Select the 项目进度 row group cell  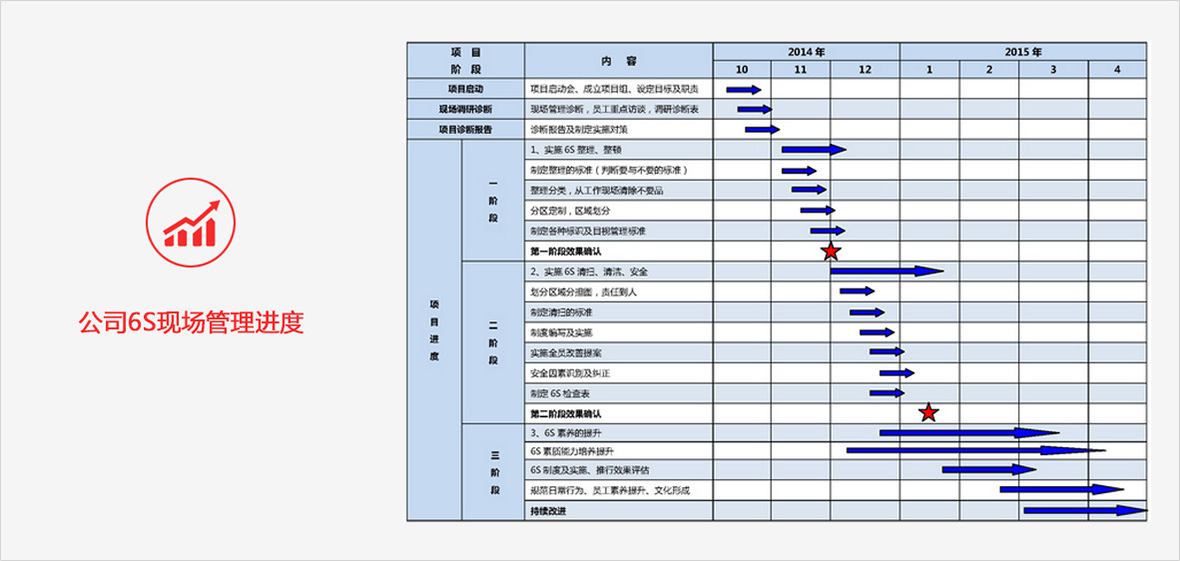point(434,330)
